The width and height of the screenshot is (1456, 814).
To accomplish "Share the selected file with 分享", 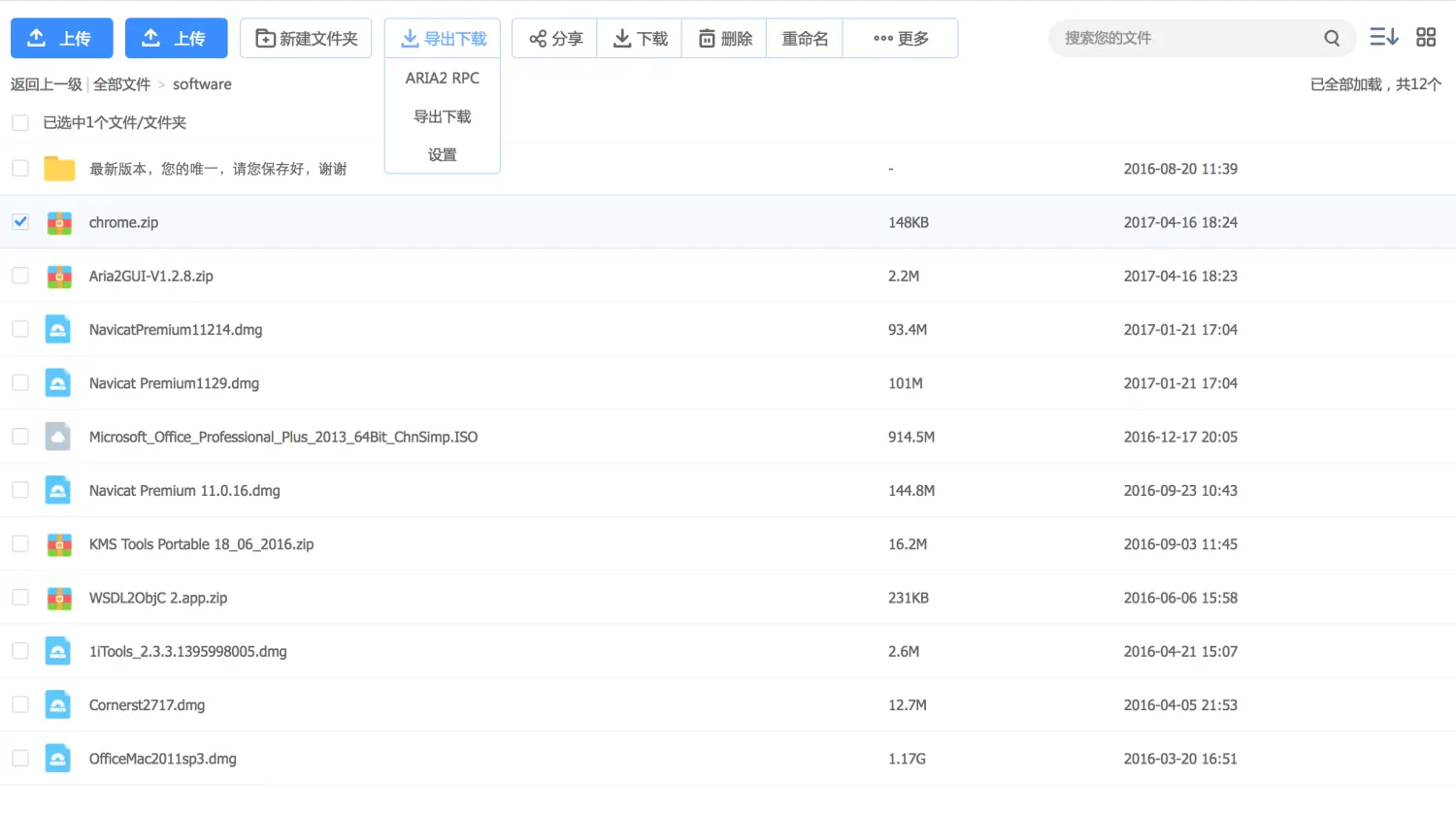I will 555,38.
